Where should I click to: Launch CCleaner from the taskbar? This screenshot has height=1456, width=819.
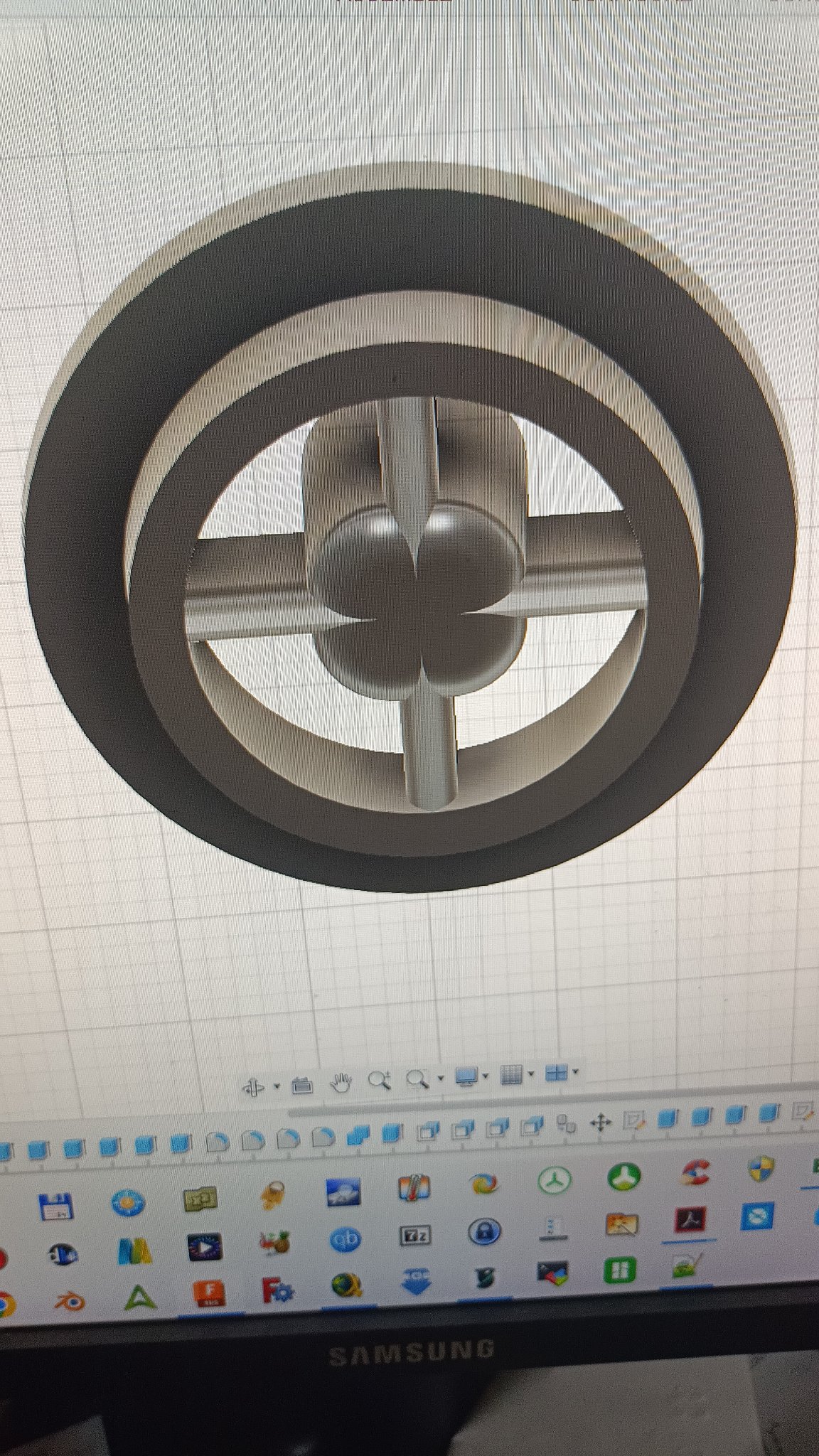tap(696, 1172)
